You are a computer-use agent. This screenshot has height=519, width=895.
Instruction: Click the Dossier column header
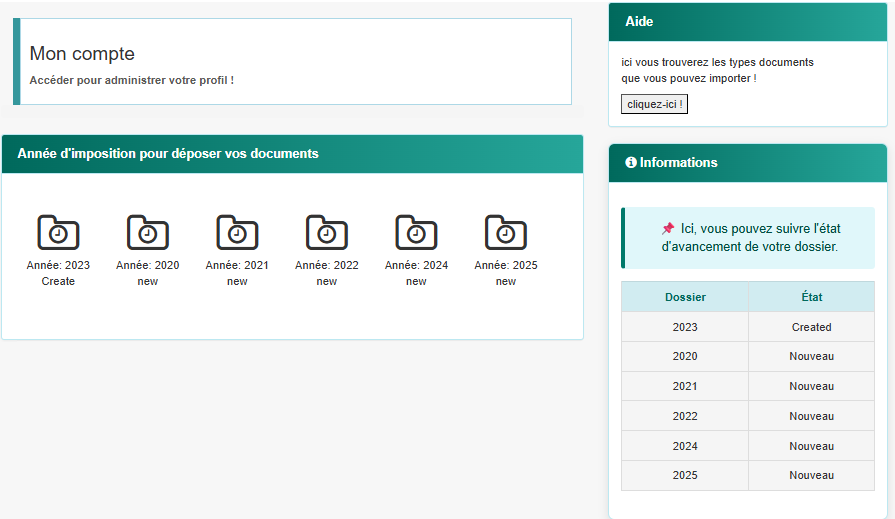(685, 297)
